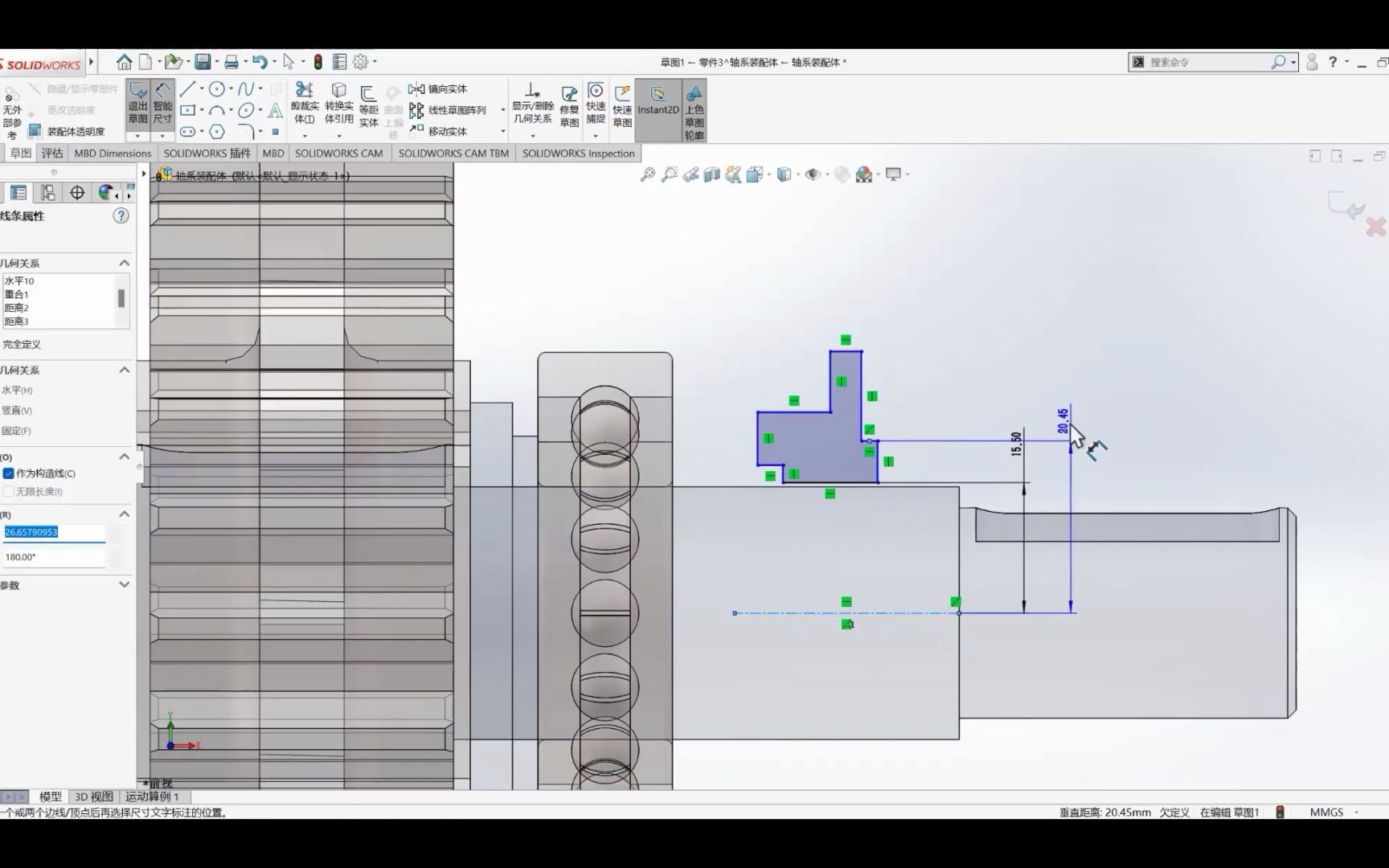Viewport: 1389px width, 868px height.
Task: Select the Spline sketch tool
Action: pyautogui.click(x=246, y=88)
